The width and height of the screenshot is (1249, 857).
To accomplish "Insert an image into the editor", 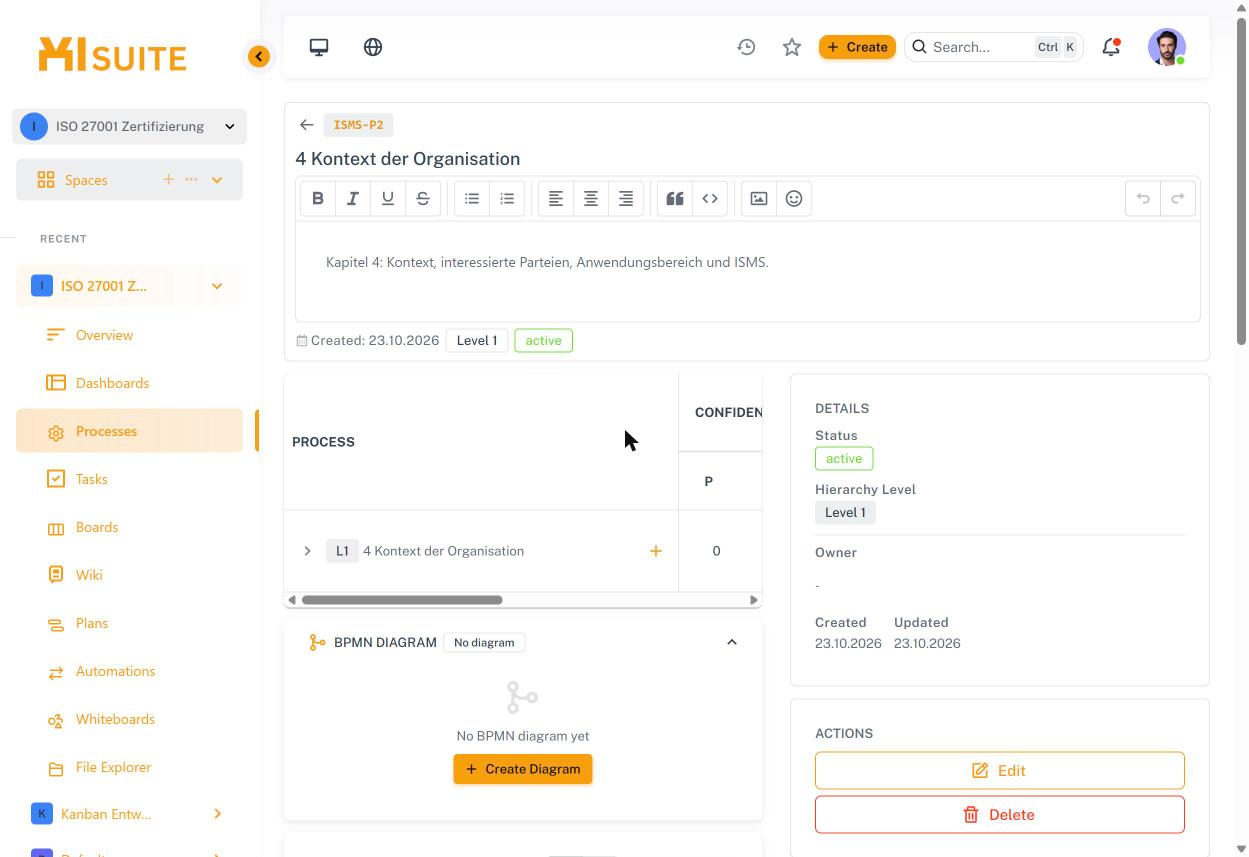I will point(759,199).
